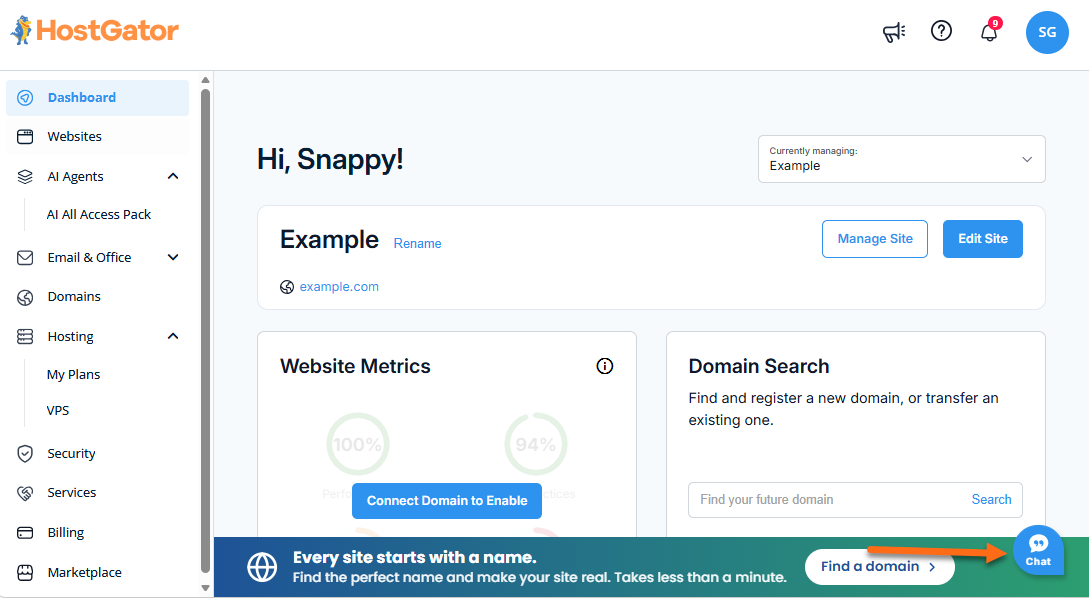Click the Security shield icon
Screen dimensions: 1089x598
pyautogui.click(x=25, y=454)
